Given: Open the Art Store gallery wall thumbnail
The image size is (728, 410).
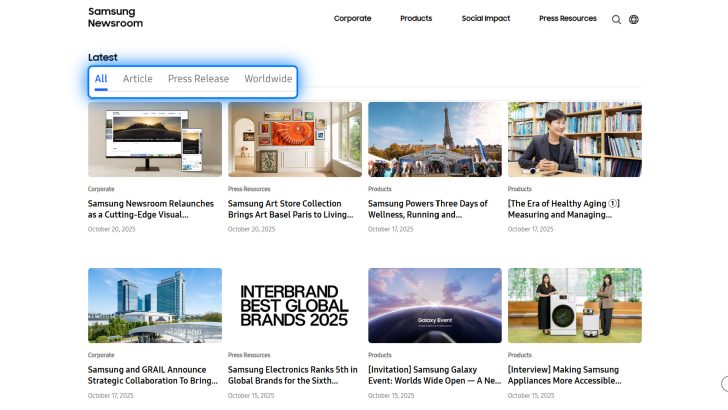Looking at the screenshot, I should [295, 139].
